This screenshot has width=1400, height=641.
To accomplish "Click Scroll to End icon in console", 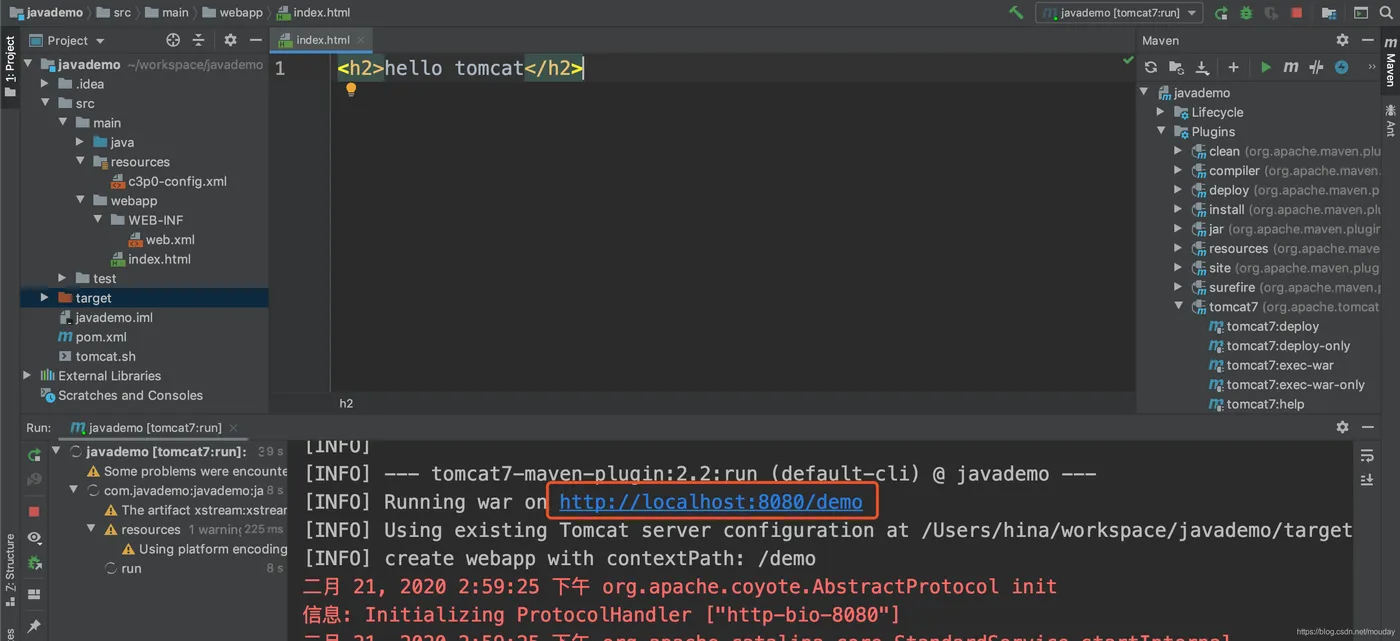I will pyautogui.click(x=1367, y=481).
